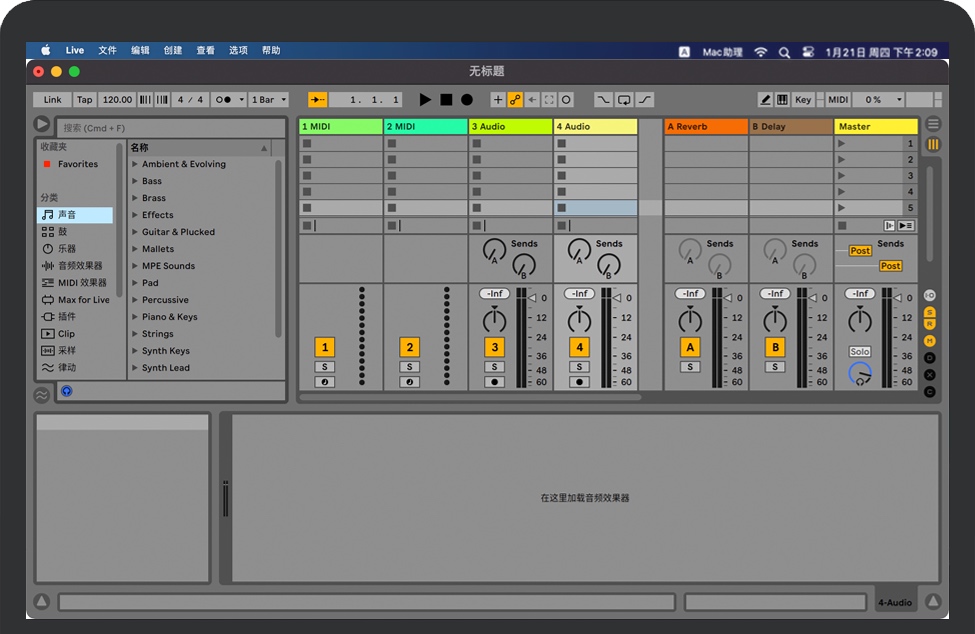Deactivate track 1 MIDI with its track activator
975x634 pixels.
[x=325, y=347]
